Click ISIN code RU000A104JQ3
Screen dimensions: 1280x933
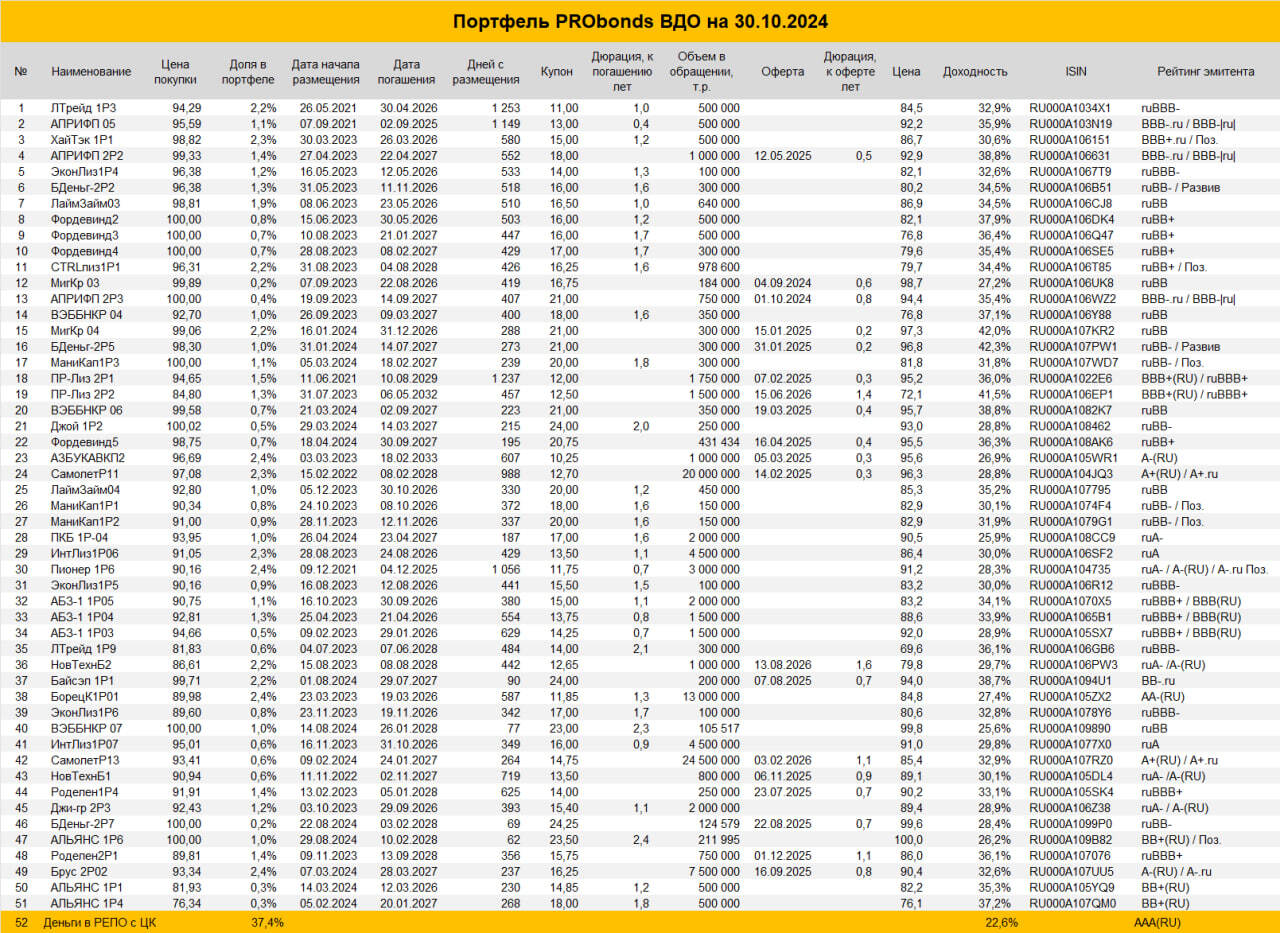(1070, 474)
